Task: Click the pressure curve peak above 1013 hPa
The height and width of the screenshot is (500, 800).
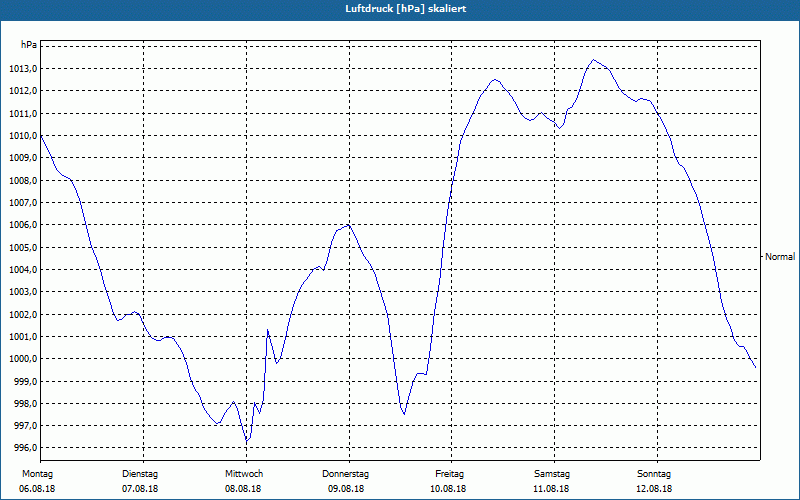Action: pyautogui.click(x=593, y=60)
